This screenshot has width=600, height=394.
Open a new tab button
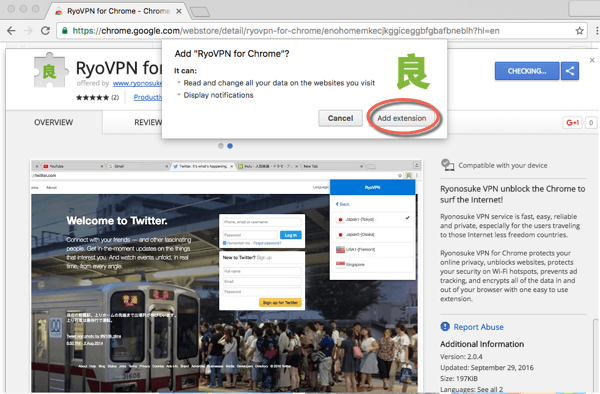pos(200,12)
